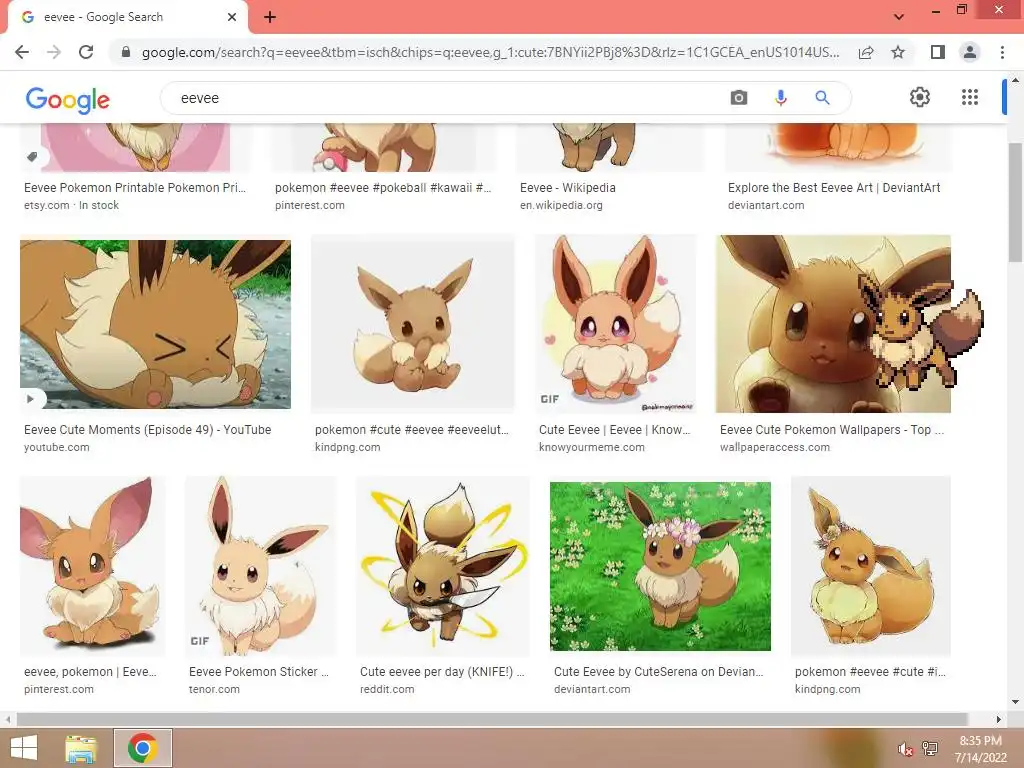Click the deviantart.com source under Explore
Viewport: 1024px width, 768px height.
tap(766, 205)
